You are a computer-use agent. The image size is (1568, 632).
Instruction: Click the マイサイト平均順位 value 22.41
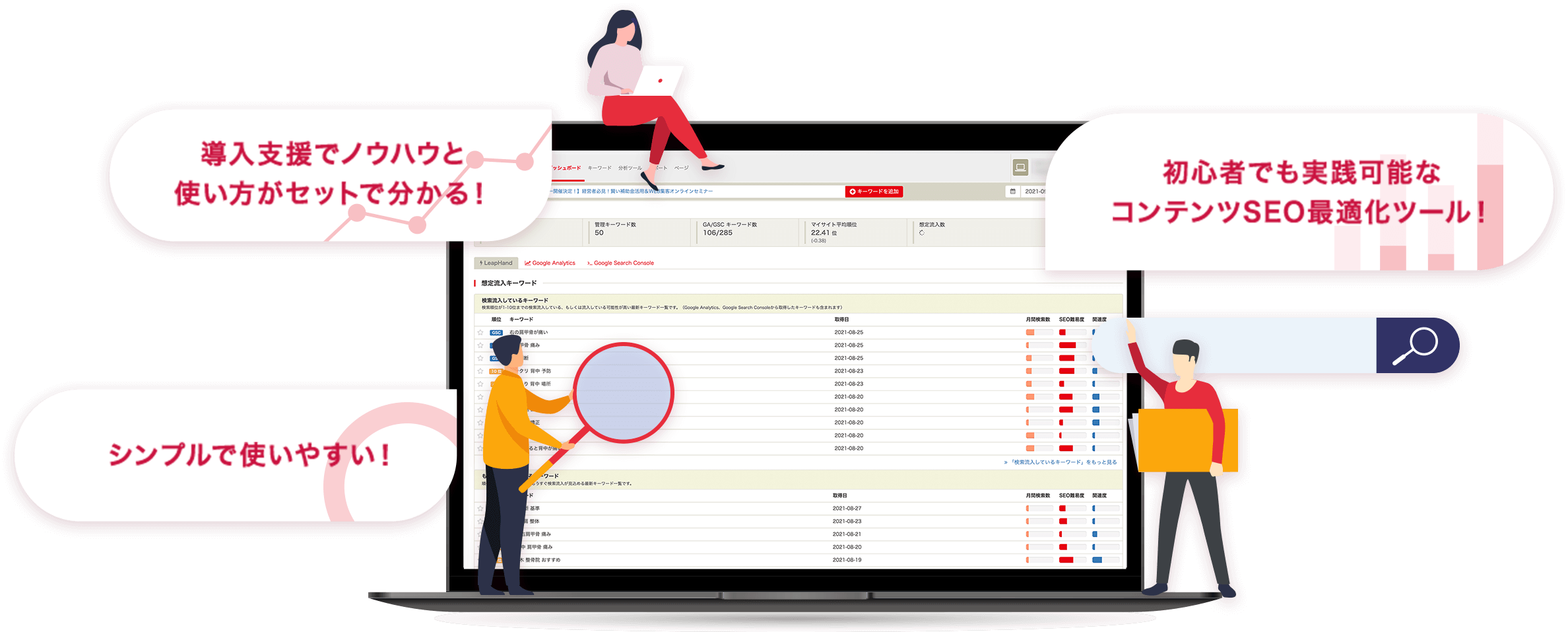click(820, 233)
